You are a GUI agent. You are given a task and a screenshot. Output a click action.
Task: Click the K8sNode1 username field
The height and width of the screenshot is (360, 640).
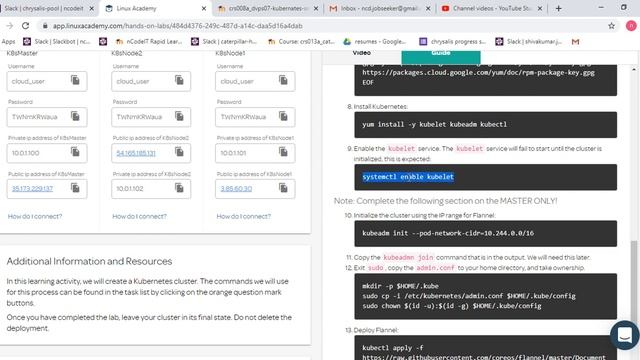(x=255, y=81)
